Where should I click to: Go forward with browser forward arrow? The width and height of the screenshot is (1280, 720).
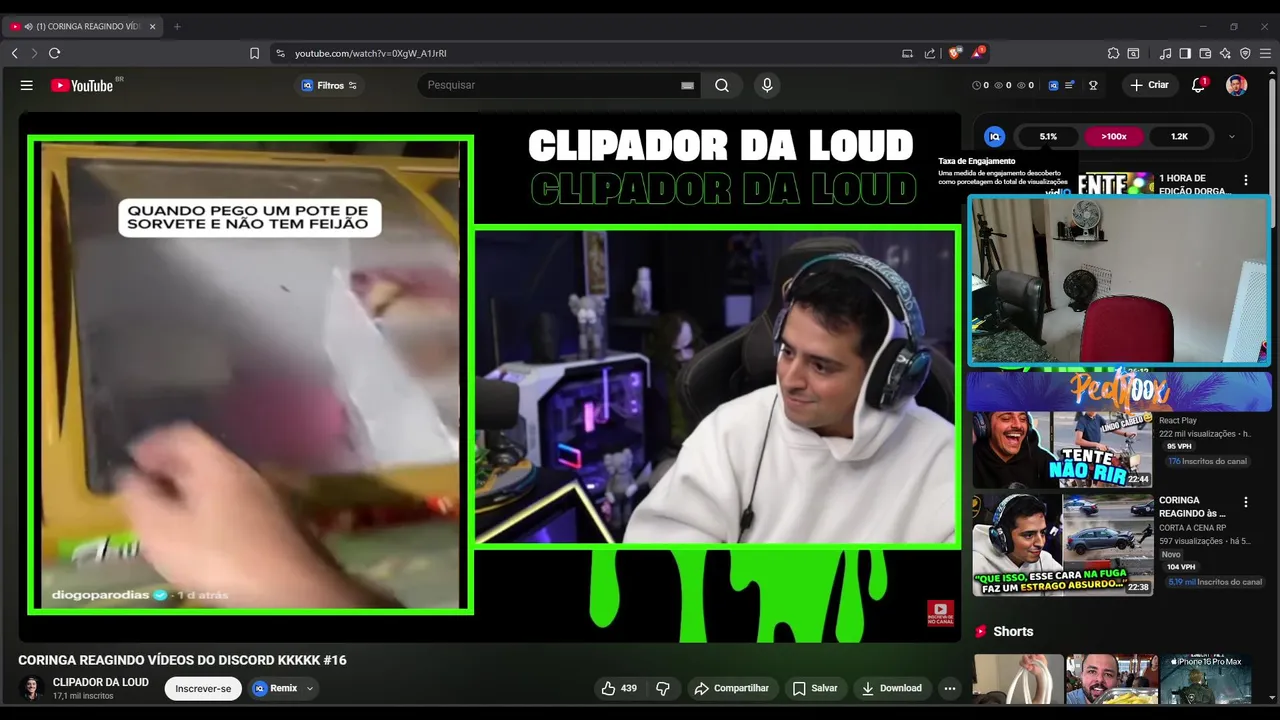[x=34, y=53]
